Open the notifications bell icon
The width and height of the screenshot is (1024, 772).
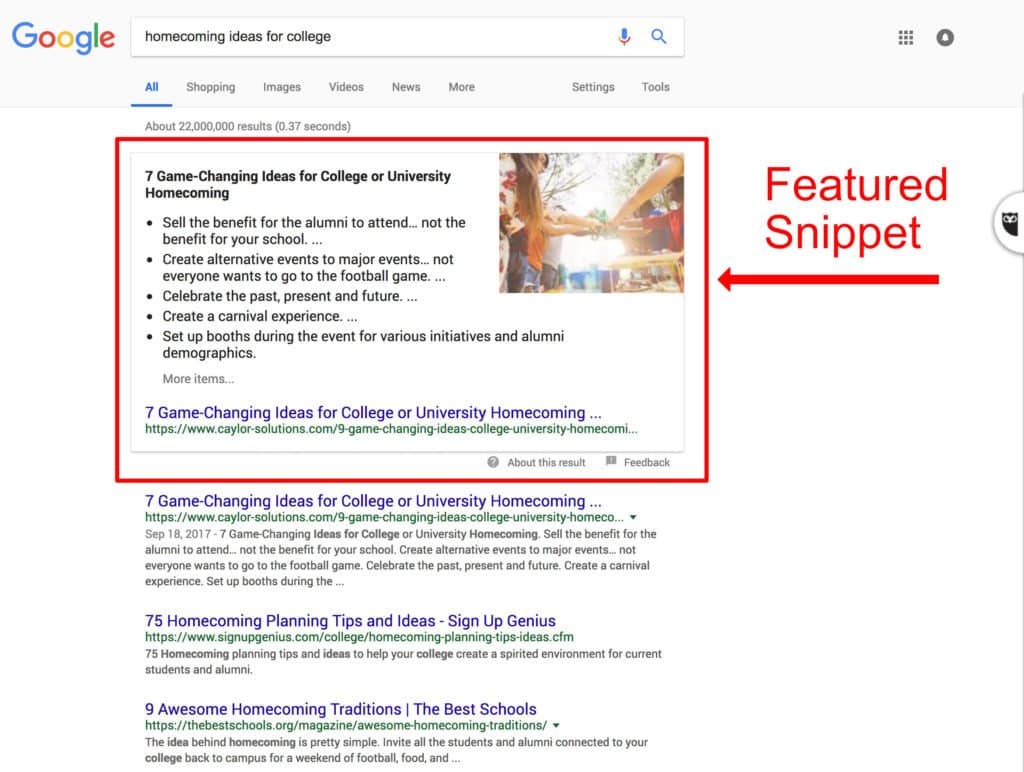tap(944, 37)
